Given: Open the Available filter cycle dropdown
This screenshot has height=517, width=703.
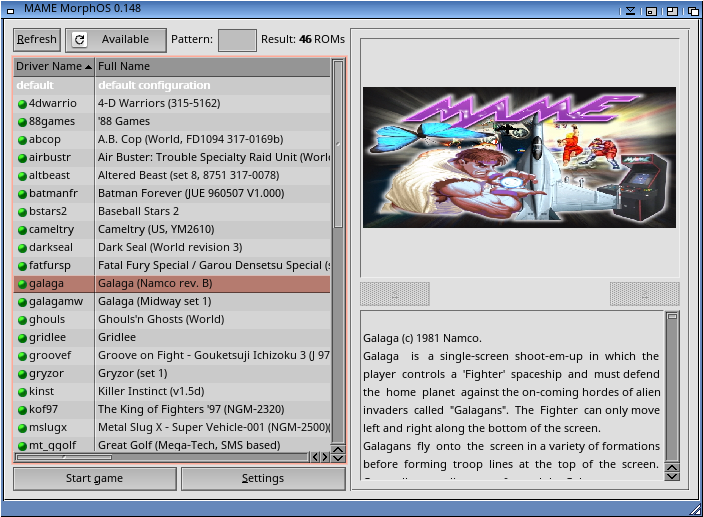Looking at the screenshot, I should (x=116, y=40).
